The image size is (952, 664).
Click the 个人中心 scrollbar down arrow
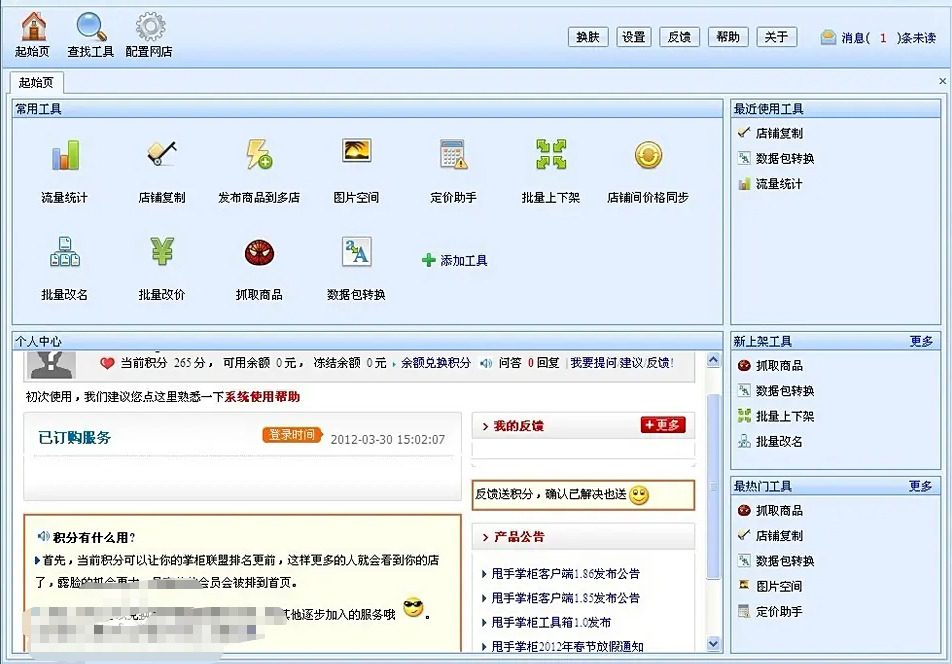(x=713, y=643)
